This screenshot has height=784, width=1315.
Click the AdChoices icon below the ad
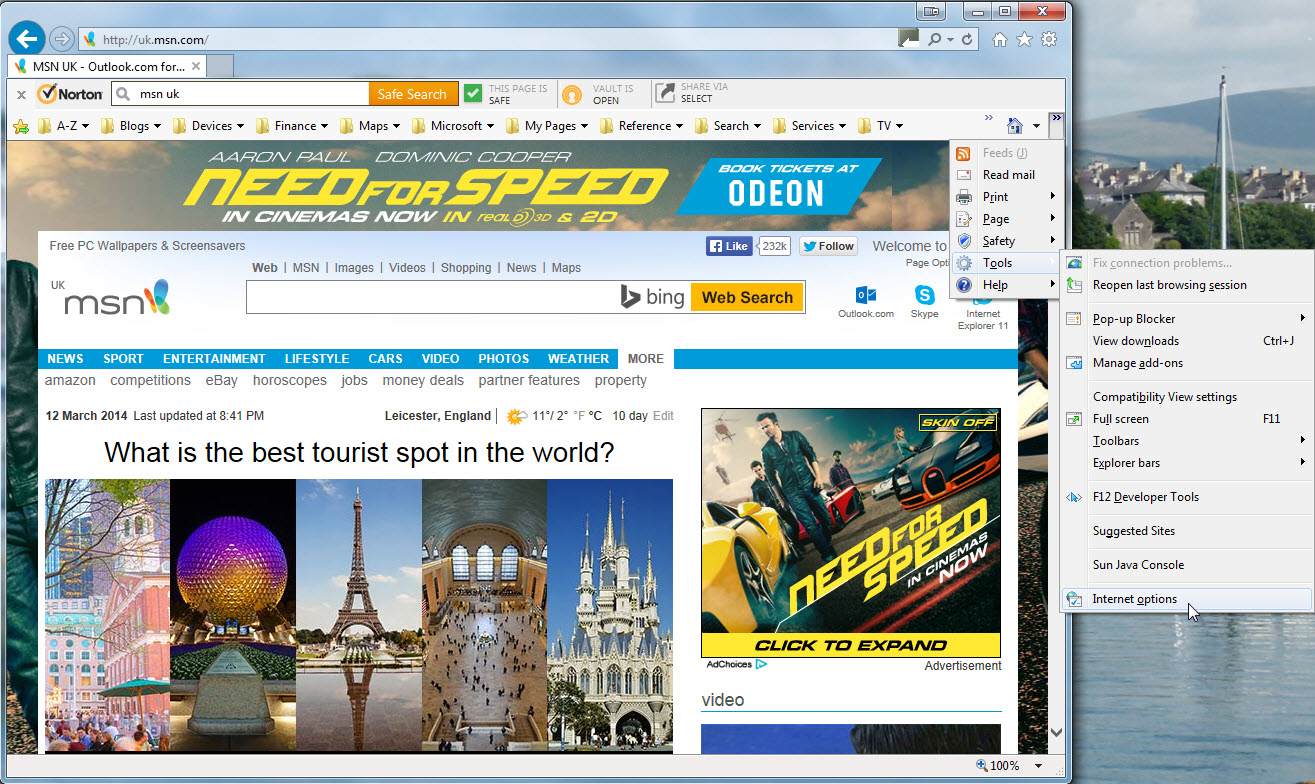[x=762, y=664]
